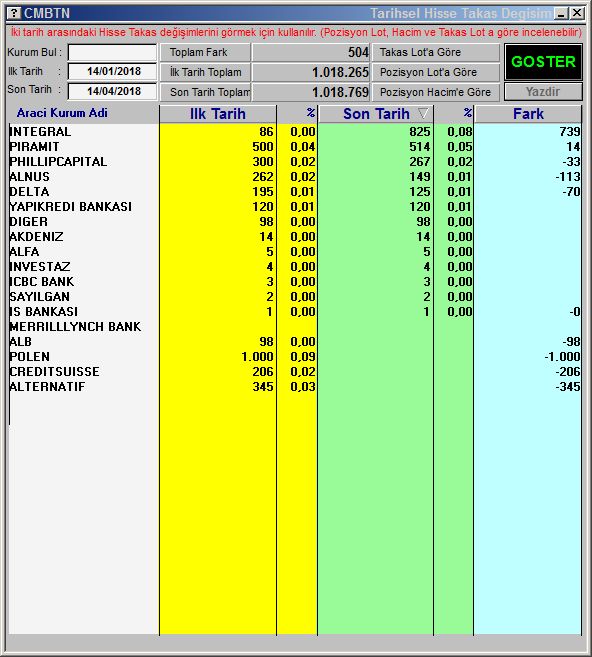Click POLEN's Fark value -1.000
This screenshot has height=657, width=592.
point(563,357)
